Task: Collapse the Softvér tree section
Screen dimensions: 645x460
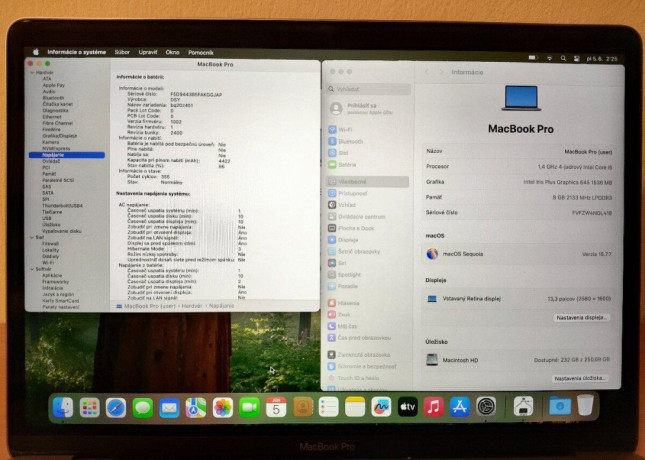Action: [32, 269]
